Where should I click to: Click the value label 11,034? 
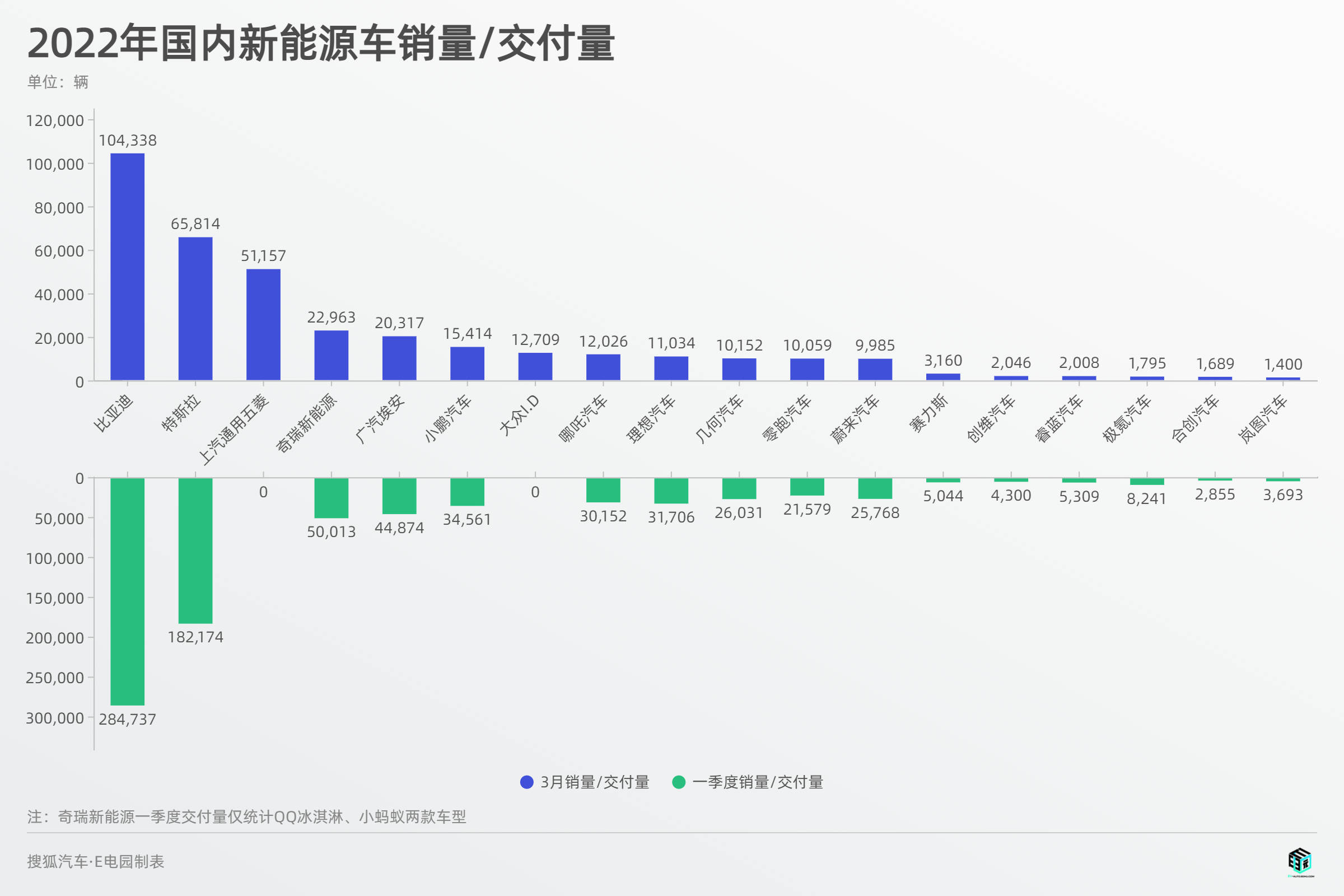pos(671,343)
